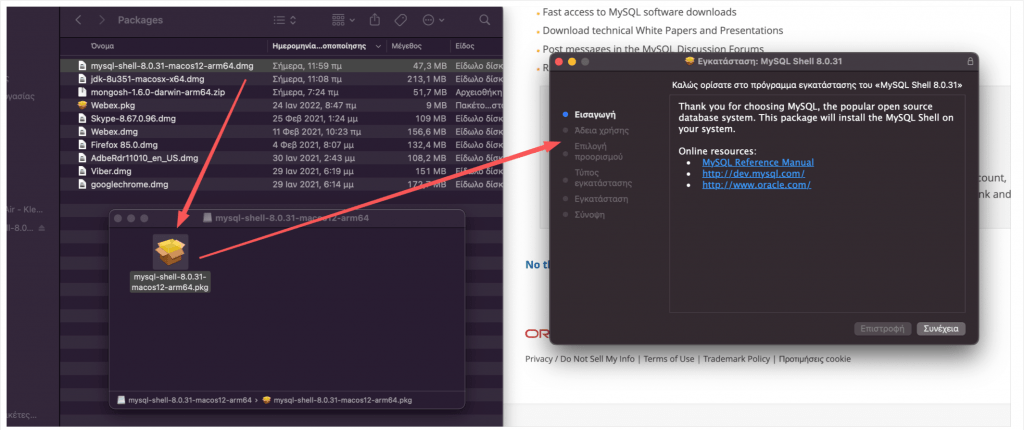Click the Finder Tags icon
The image size is (1024, 430).
click(402, 20)
